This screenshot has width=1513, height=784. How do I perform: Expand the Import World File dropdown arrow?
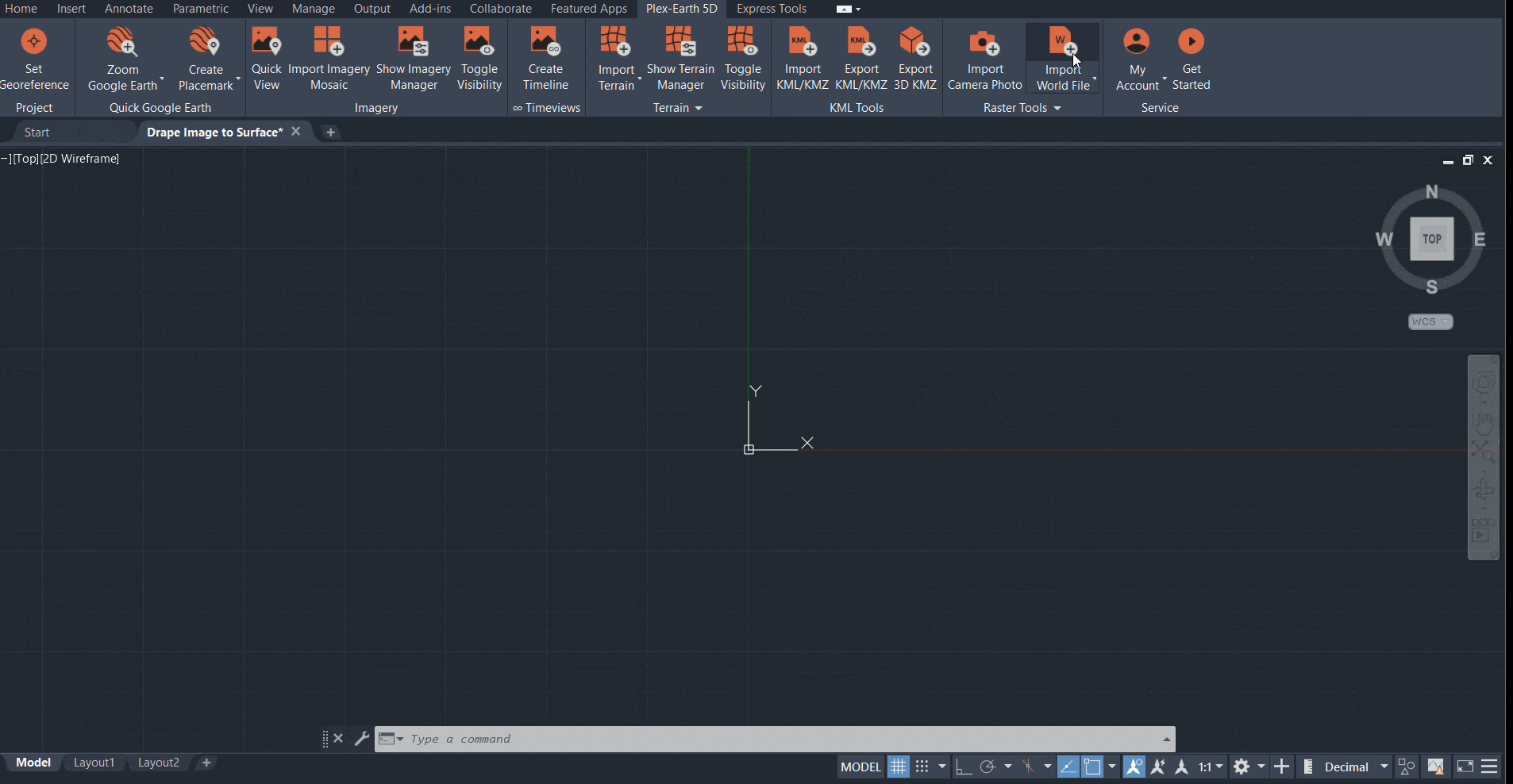point(1095,79)
